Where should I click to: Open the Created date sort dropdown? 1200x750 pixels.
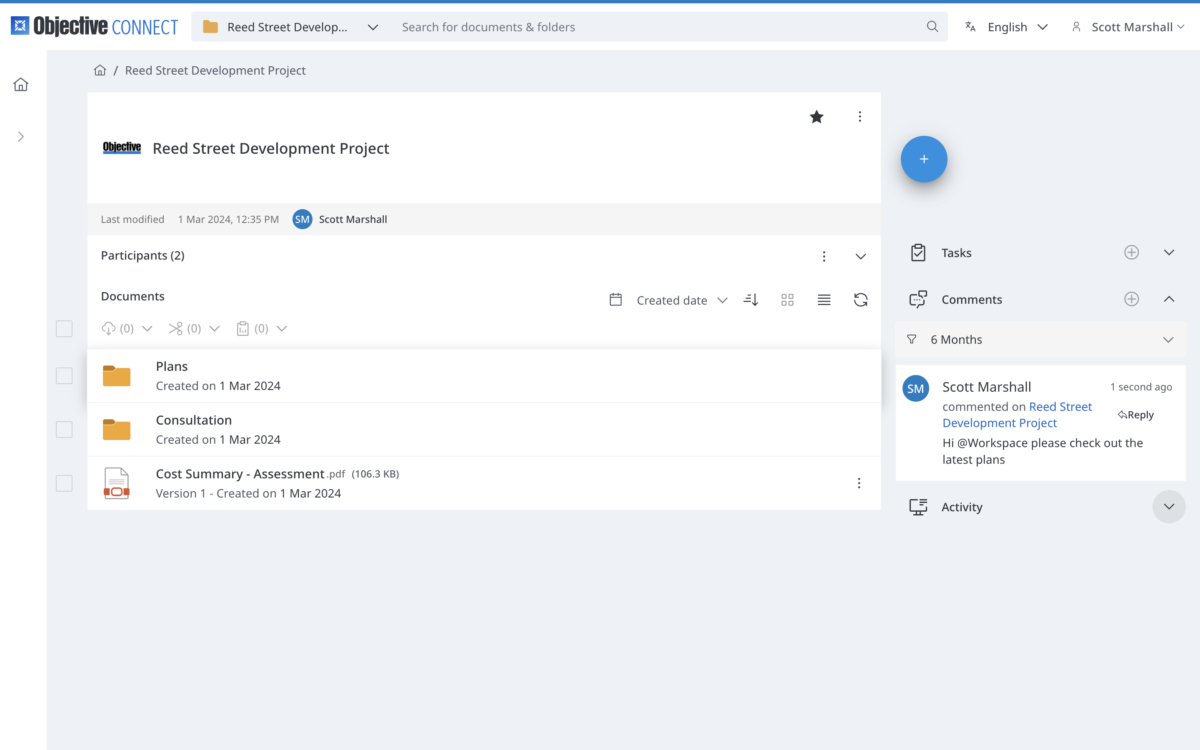point(680,300)
